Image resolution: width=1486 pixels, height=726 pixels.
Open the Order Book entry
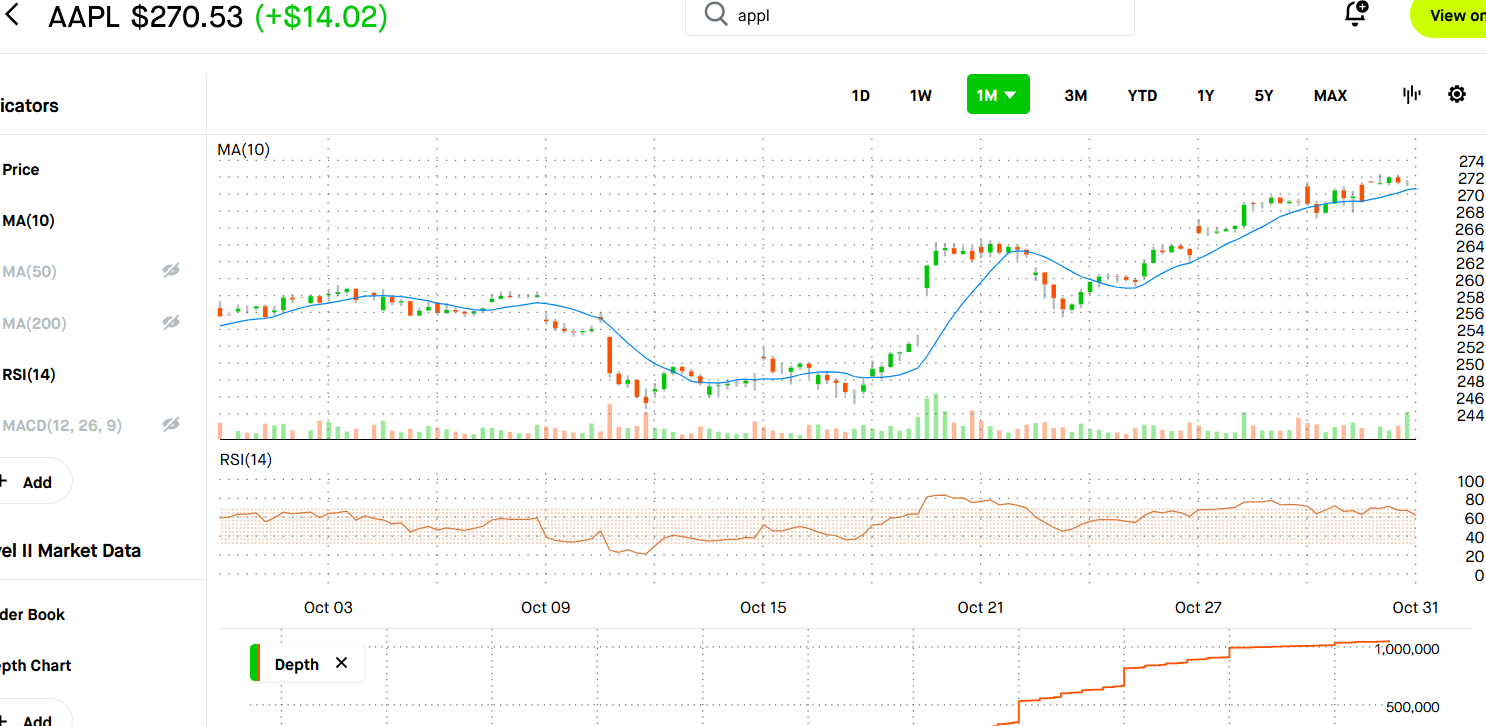click(32, 614)
